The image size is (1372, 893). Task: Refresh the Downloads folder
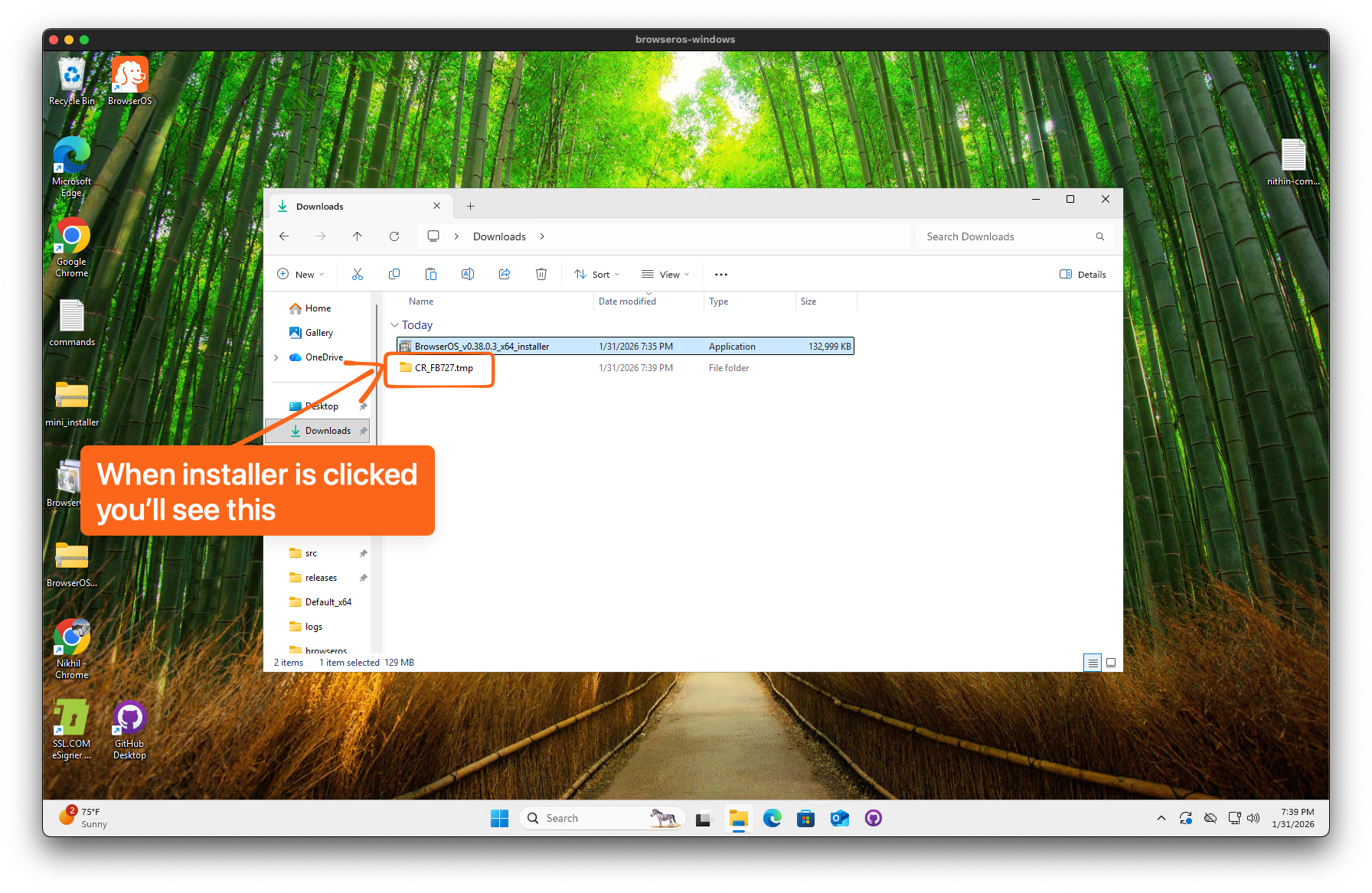394,236
